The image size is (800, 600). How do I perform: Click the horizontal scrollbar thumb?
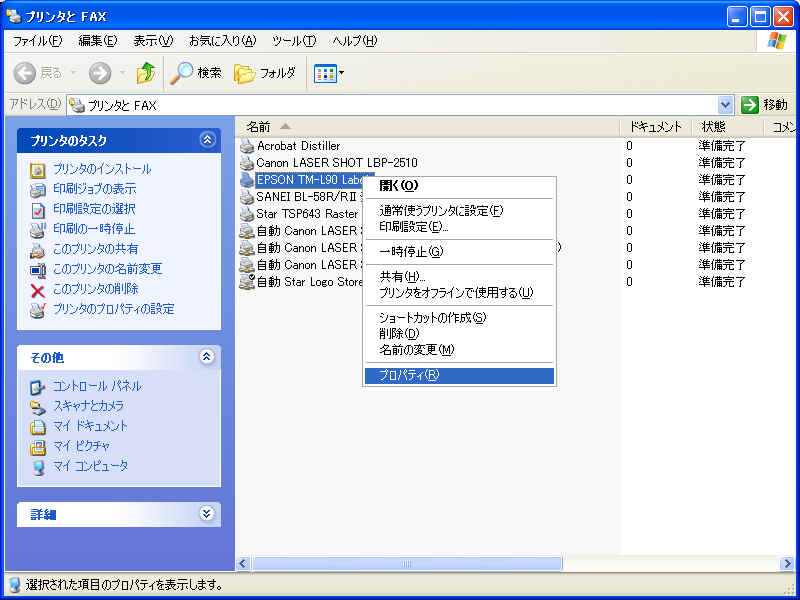[407, 563]
